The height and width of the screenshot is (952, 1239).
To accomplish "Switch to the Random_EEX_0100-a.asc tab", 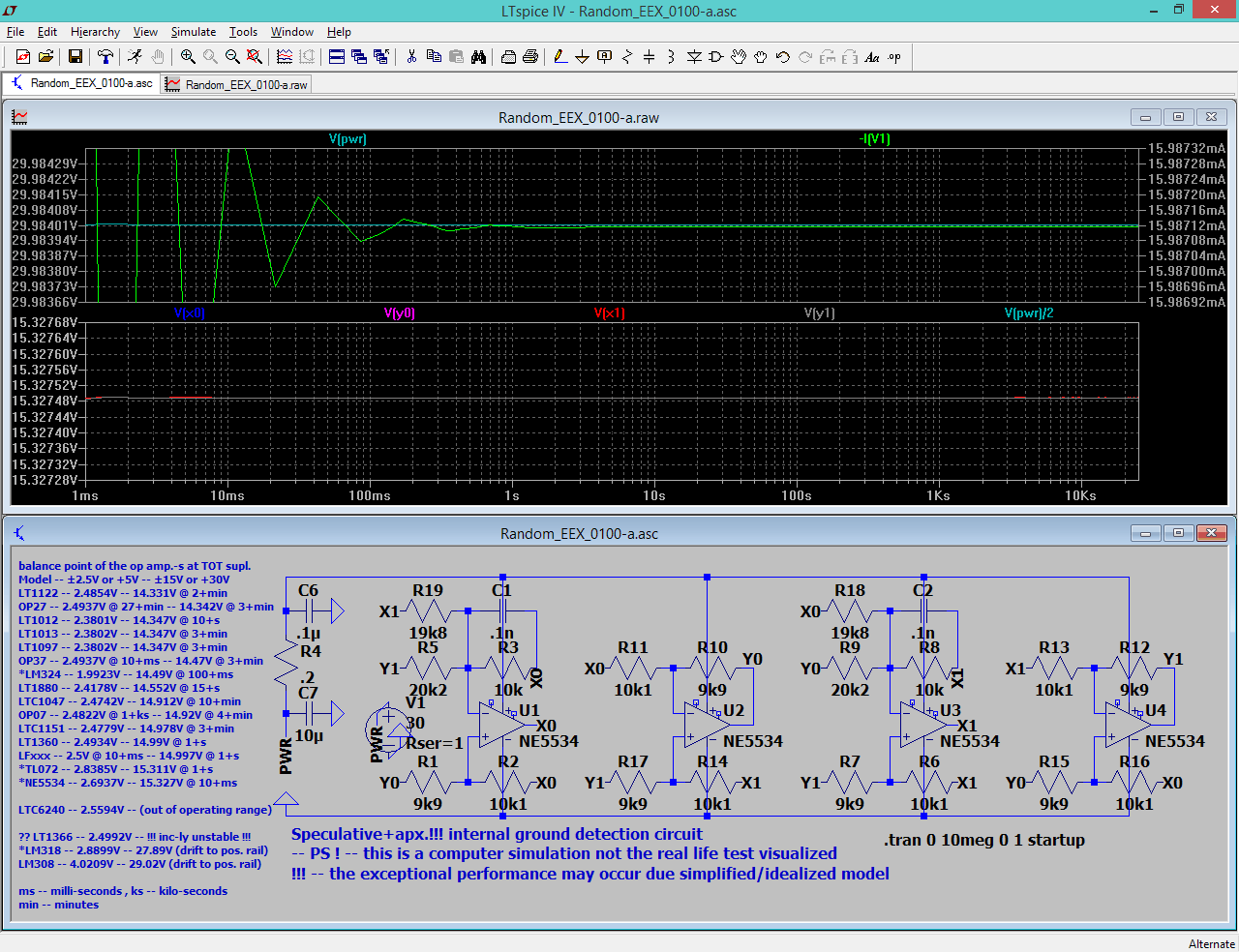I will click(81, 83).
